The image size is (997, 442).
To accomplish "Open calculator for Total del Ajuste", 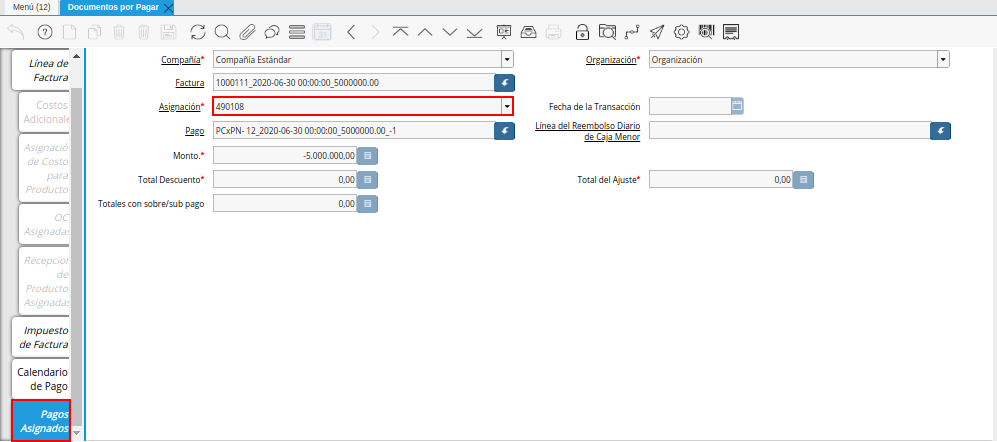I will pos(804,180).
